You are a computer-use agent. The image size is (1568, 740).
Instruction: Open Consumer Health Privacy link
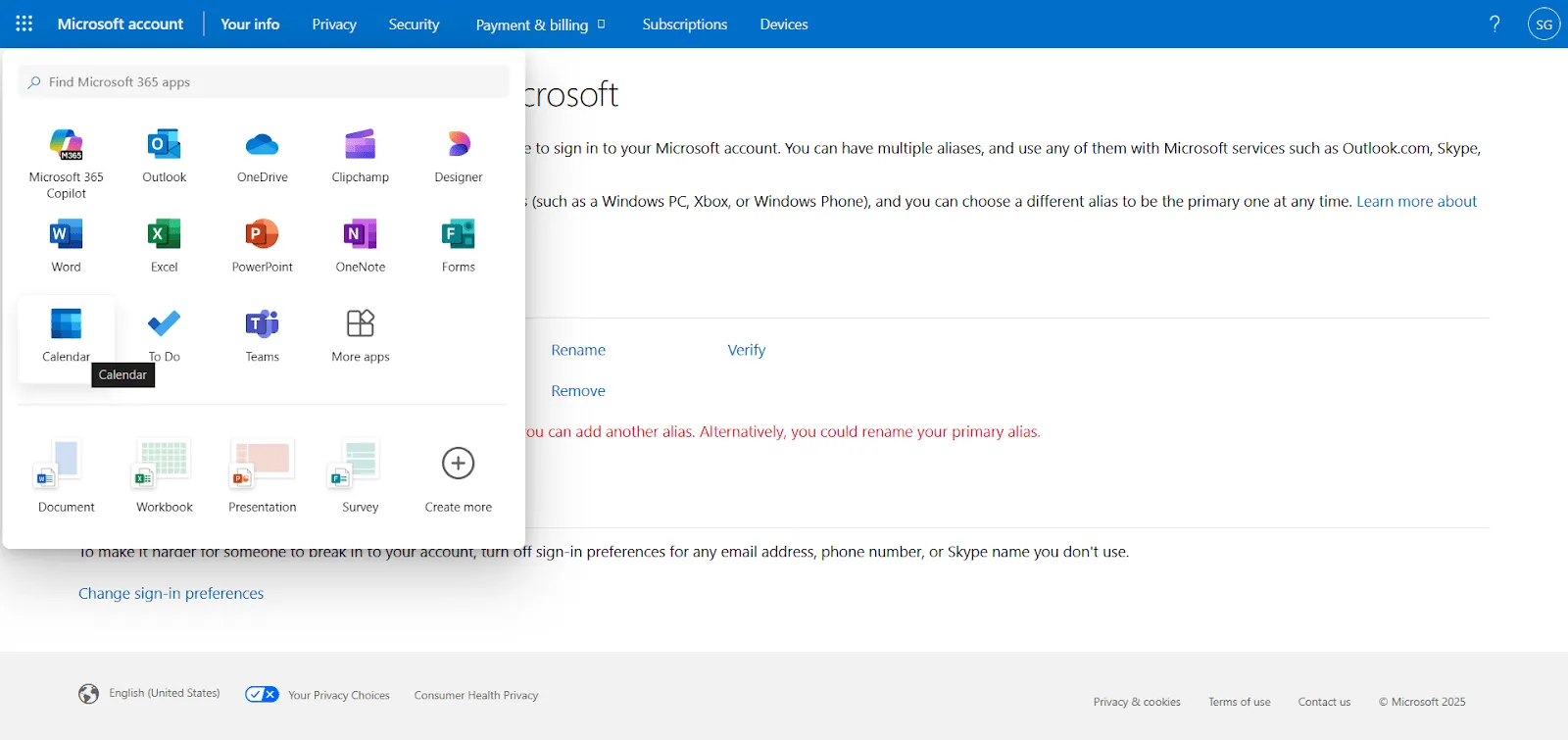click(476, 695)
